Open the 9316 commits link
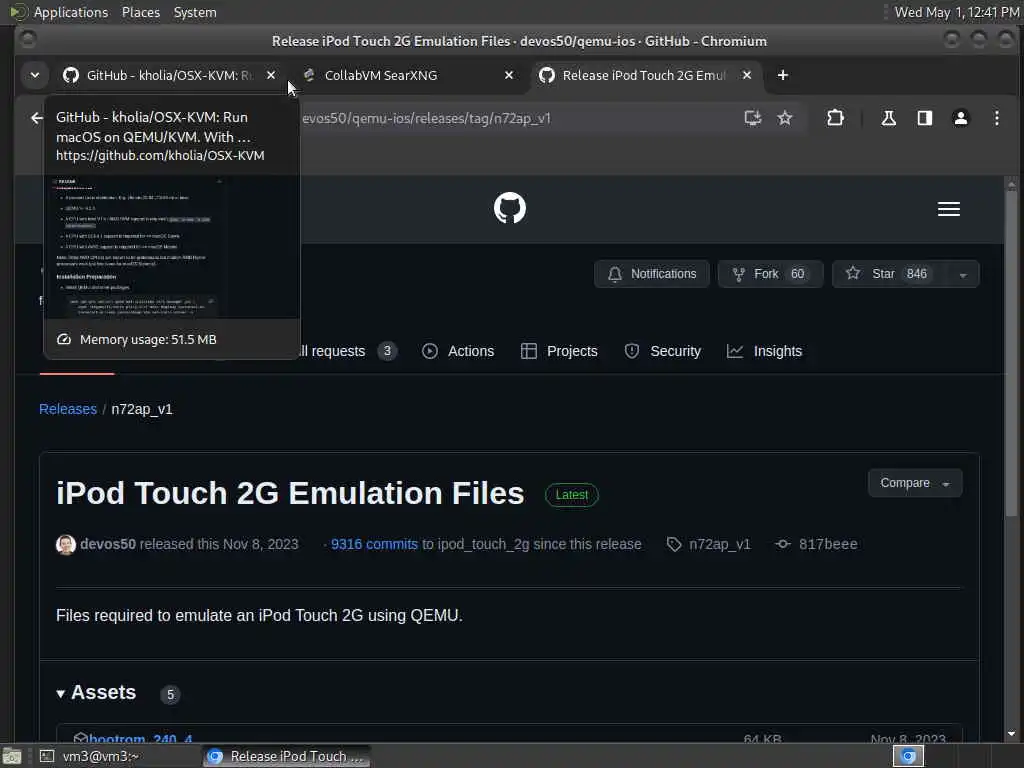This screenshot has width=1024, height=768. (374, 545)
